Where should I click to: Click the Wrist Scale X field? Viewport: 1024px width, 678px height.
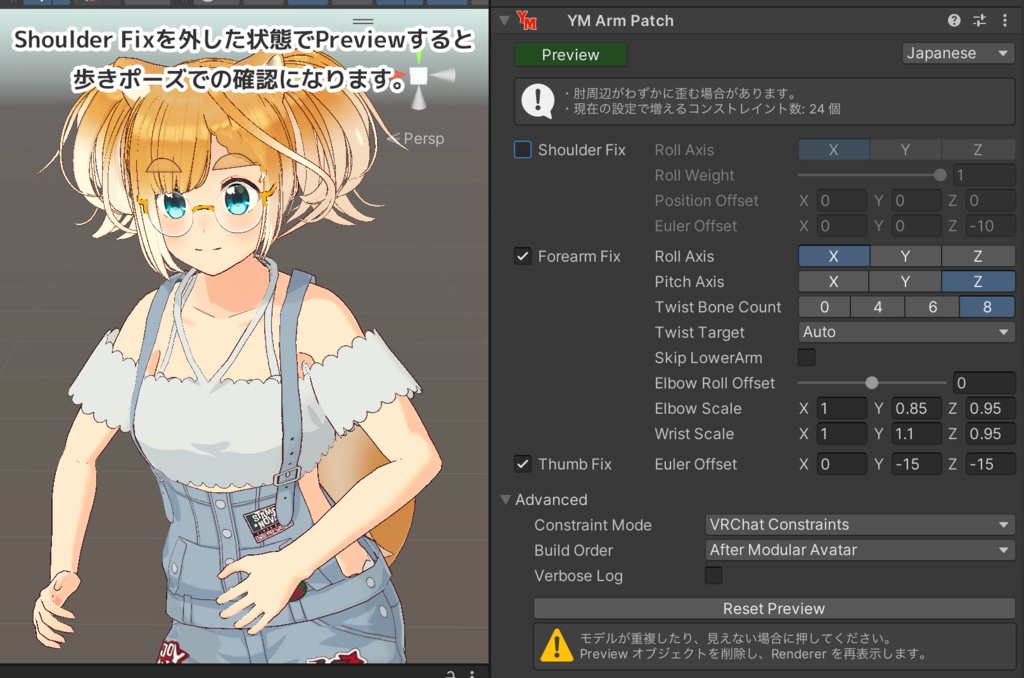[842, 434]
